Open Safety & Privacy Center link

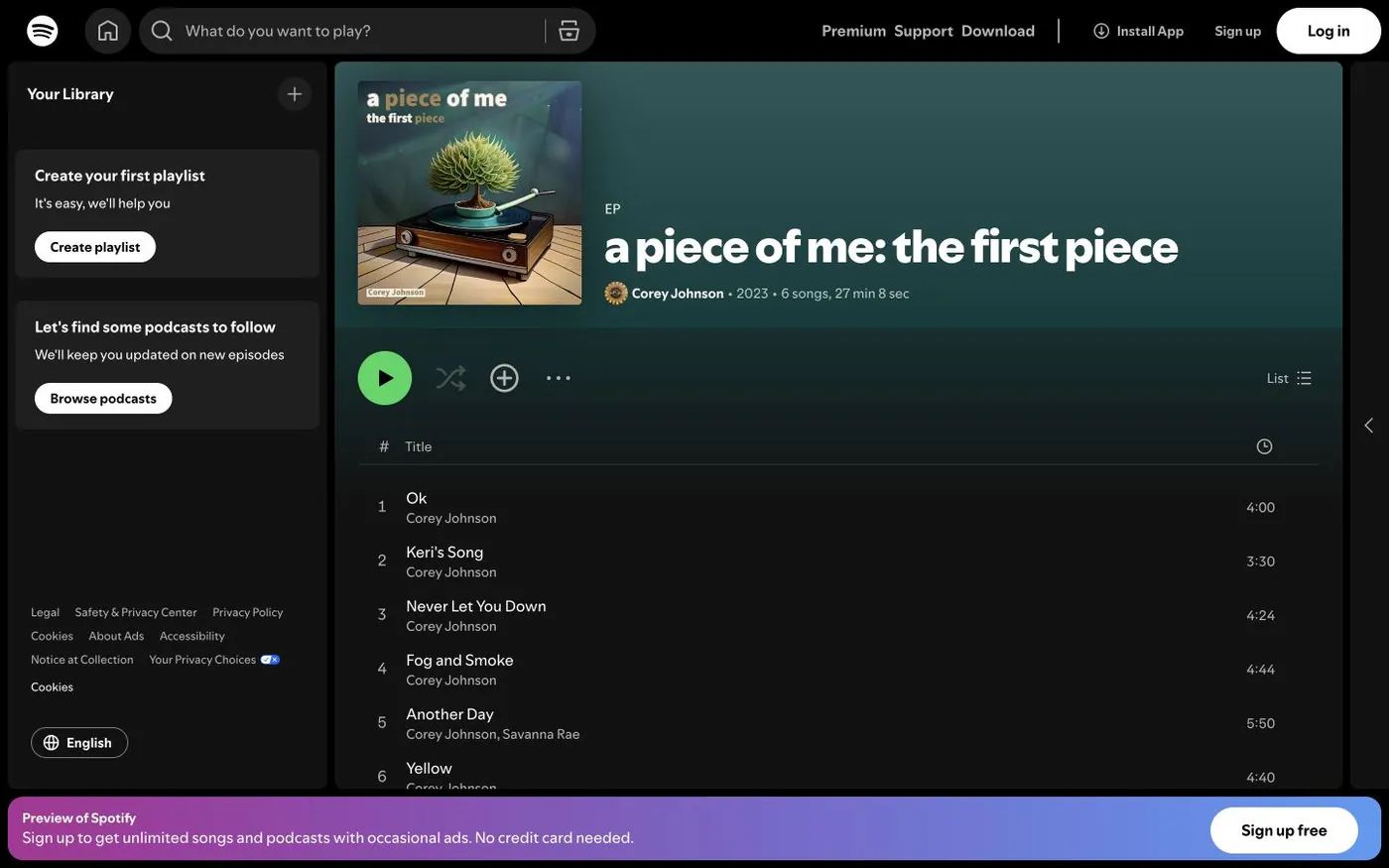click(136, 612)
